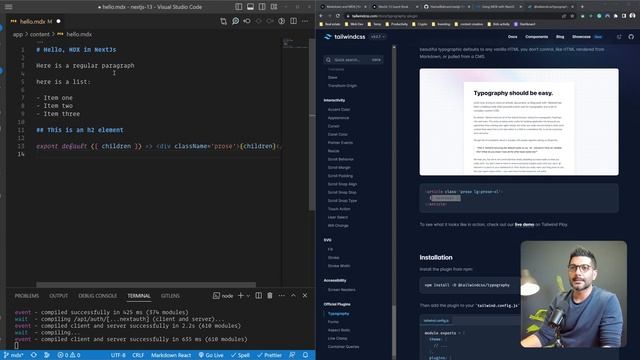Open the Blog nav link
This screenshot has height=360, width=640.
(x=560, y=37)
